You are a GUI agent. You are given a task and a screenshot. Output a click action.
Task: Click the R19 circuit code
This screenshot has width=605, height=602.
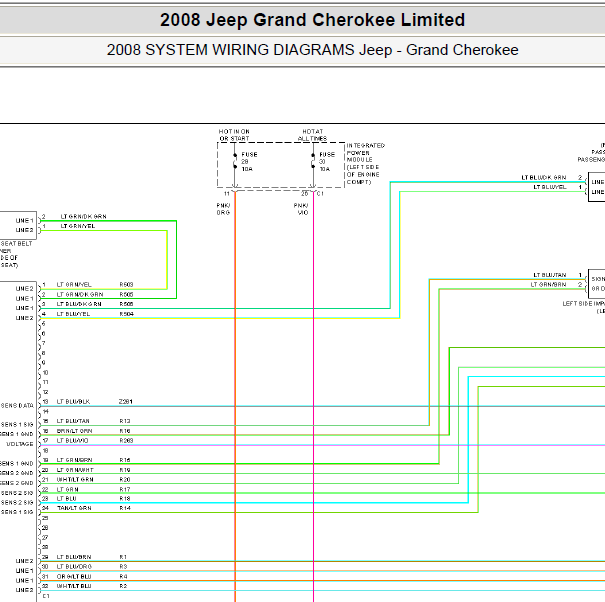125,470
